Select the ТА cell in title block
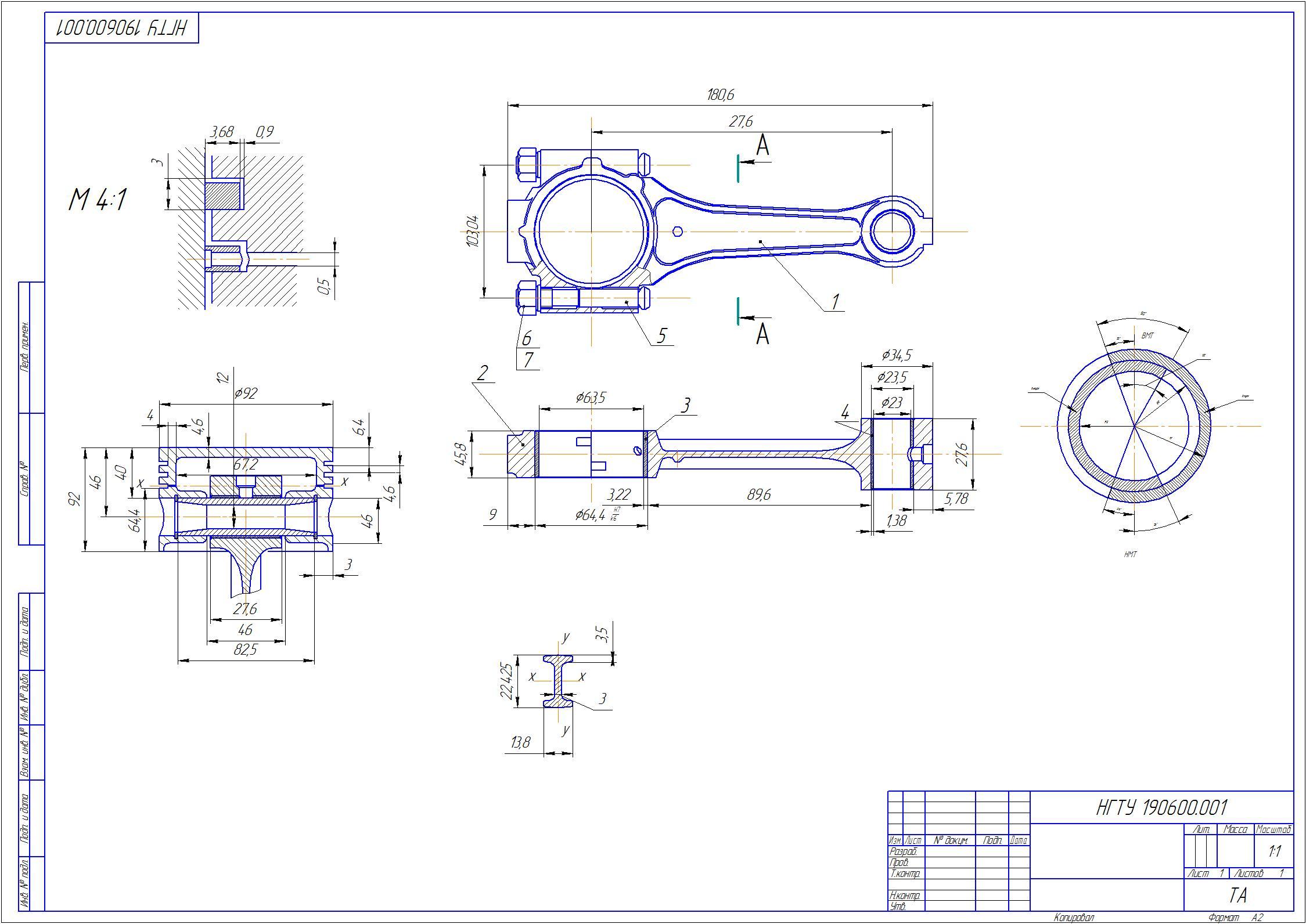The width and height of the screenshot is (1306, 924). point(1237,896)
